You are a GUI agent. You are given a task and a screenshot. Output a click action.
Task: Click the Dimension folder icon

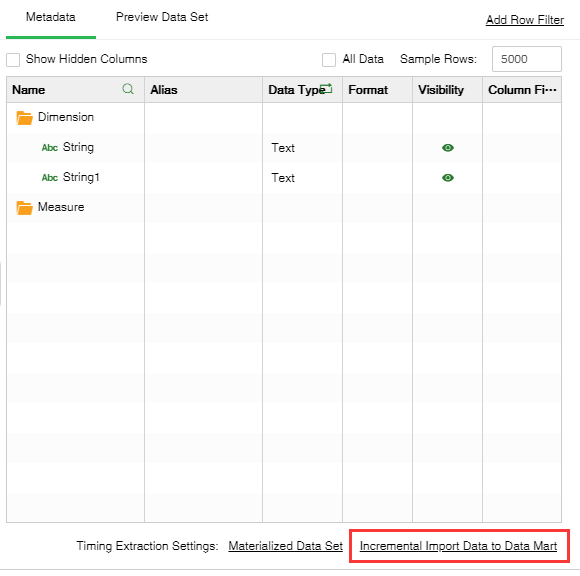24,118
